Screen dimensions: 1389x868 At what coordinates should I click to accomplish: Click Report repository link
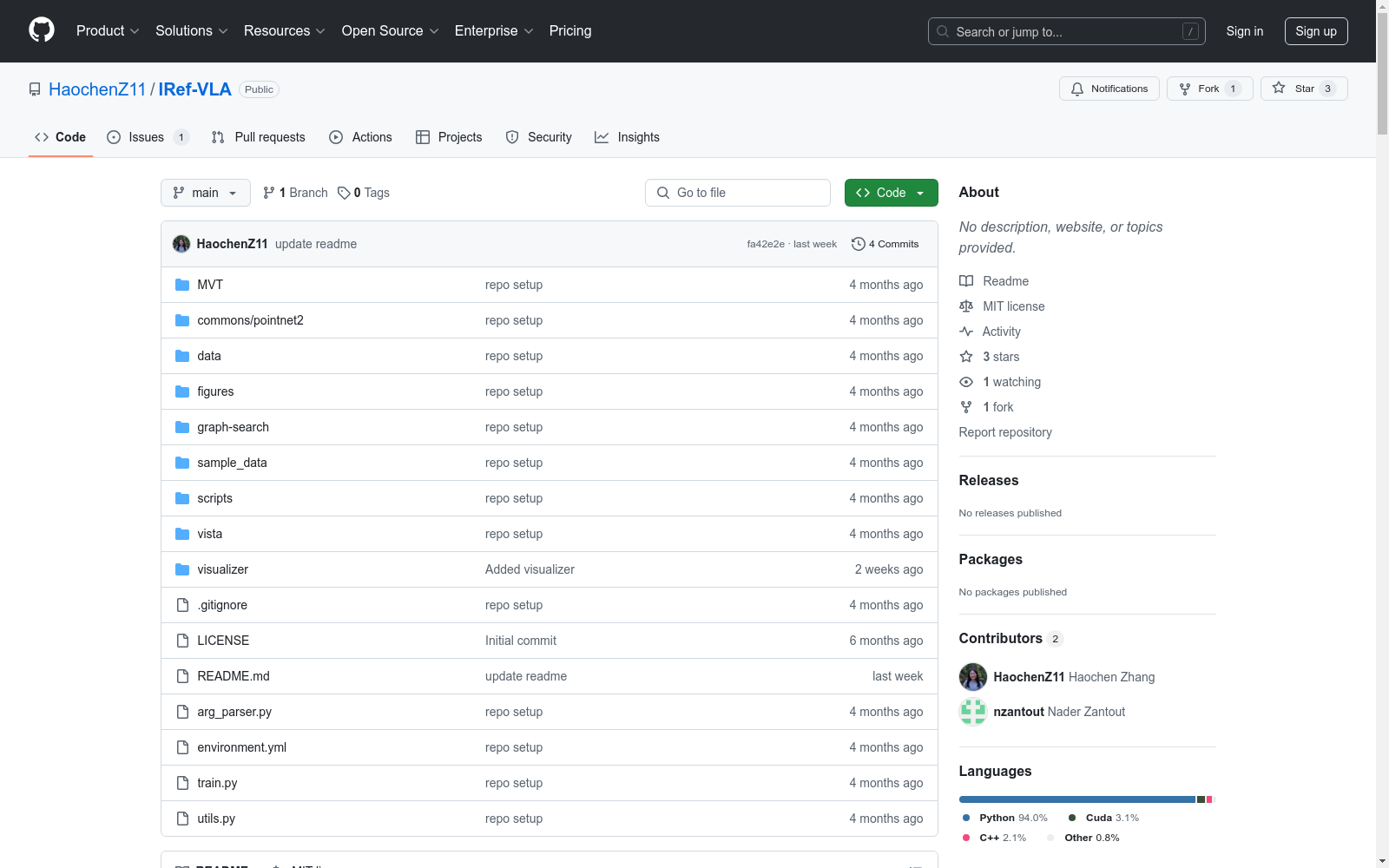click(x=1005, y=432)
